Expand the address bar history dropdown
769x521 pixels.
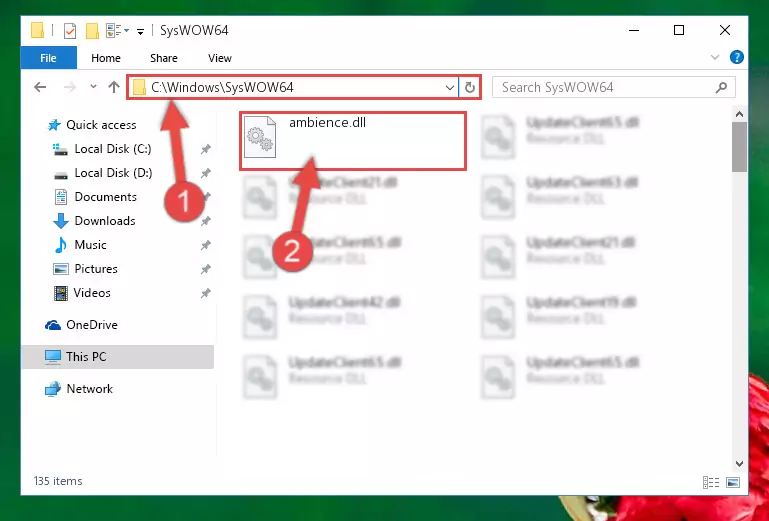[450, 88]
